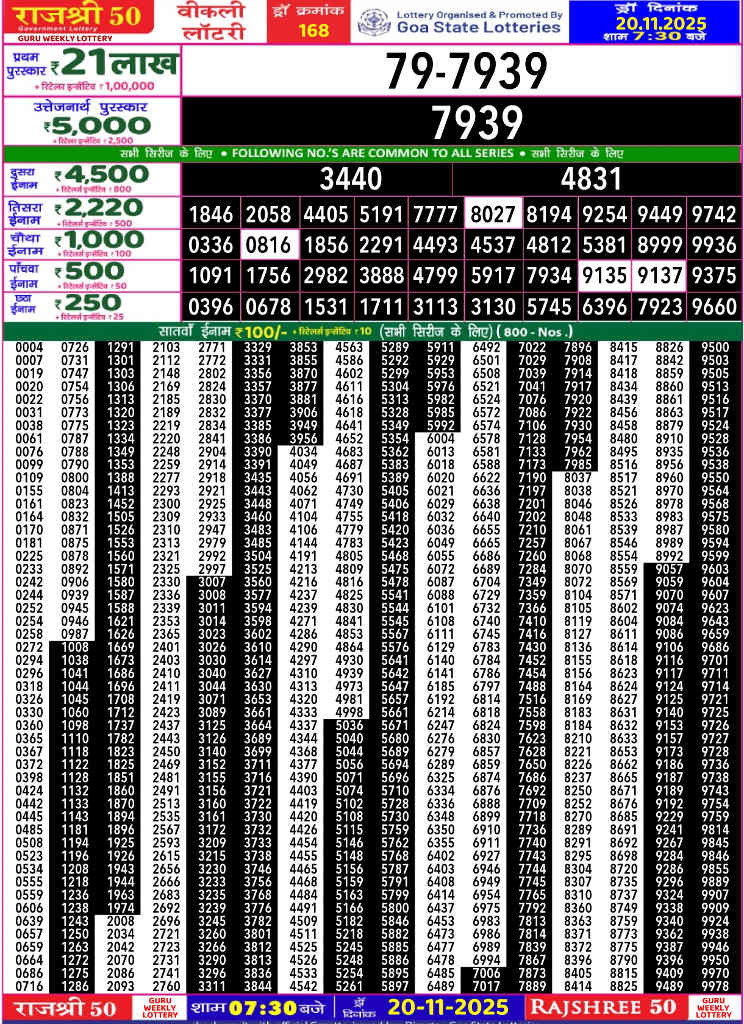
Task: Select seventh prize number 5036
Action: [x=349, y=726]
